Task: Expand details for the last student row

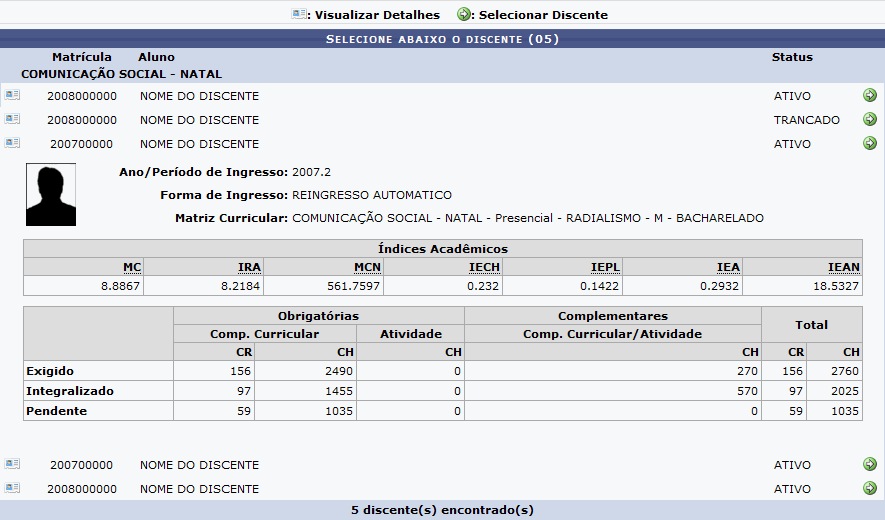Action: [12, 488]
